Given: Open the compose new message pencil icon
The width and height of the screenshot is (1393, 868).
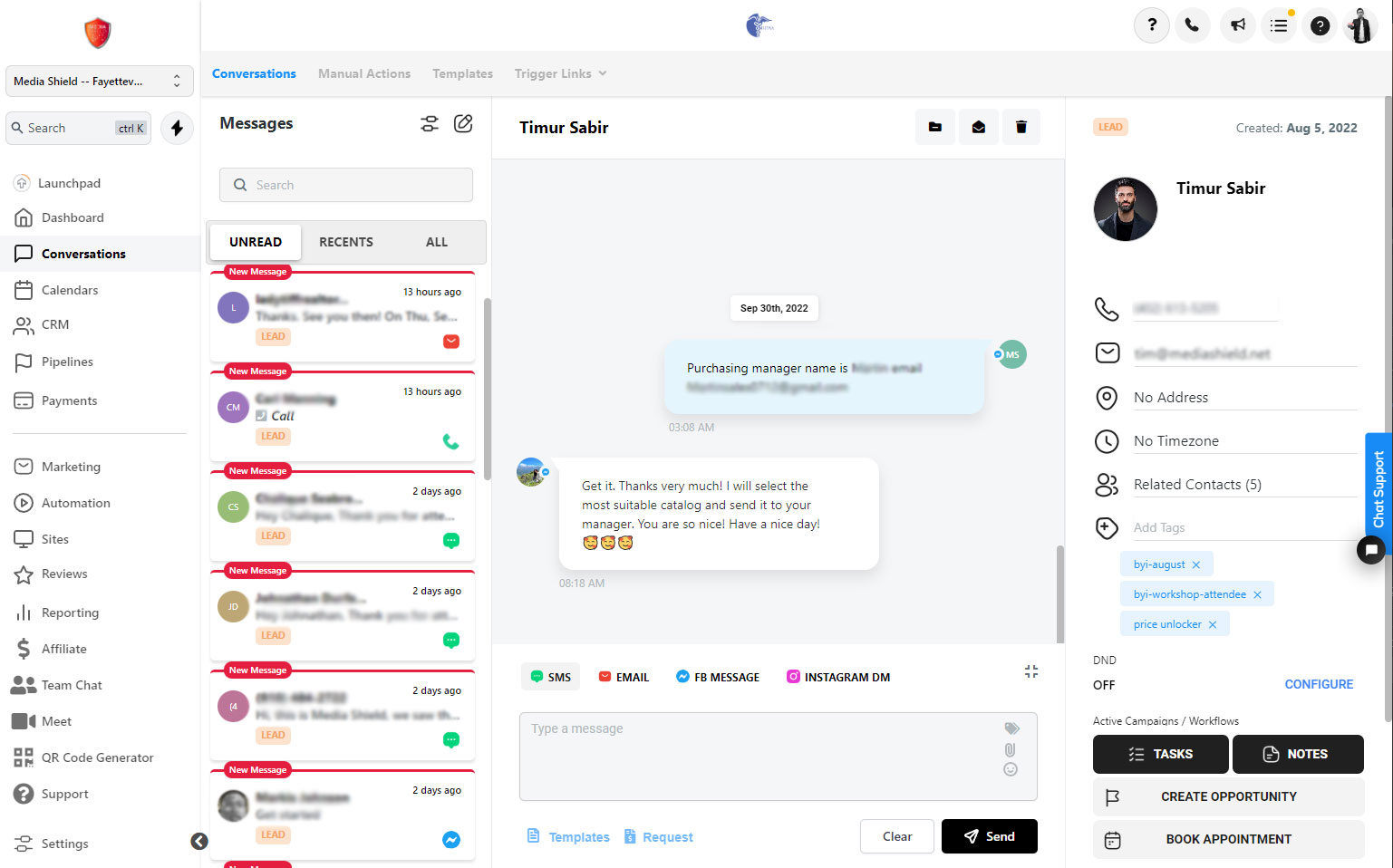Looking at the screenshot, I should coord(463,123).
